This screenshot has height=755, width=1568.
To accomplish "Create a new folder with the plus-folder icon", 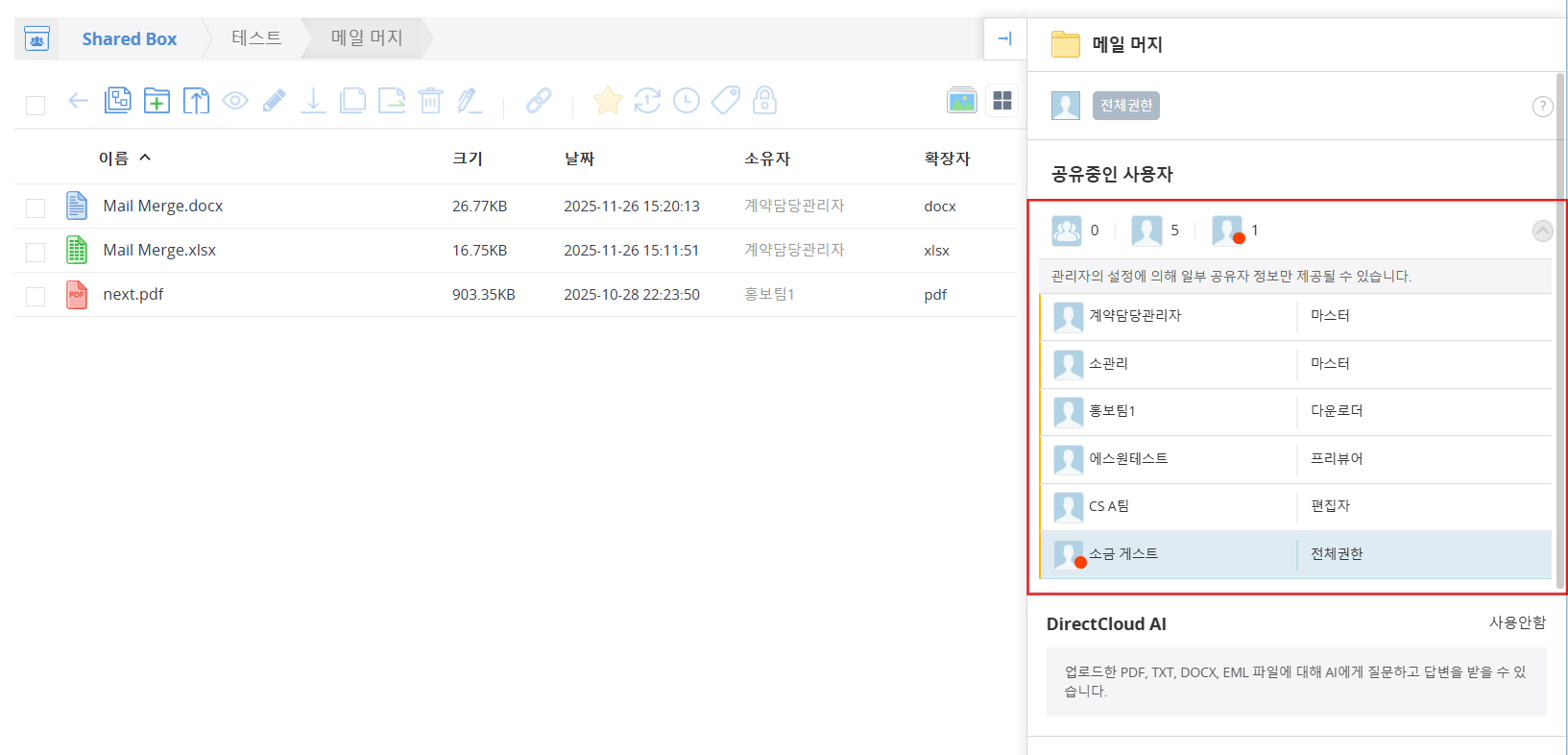I will pyautogui.click(x=157, y=101).
